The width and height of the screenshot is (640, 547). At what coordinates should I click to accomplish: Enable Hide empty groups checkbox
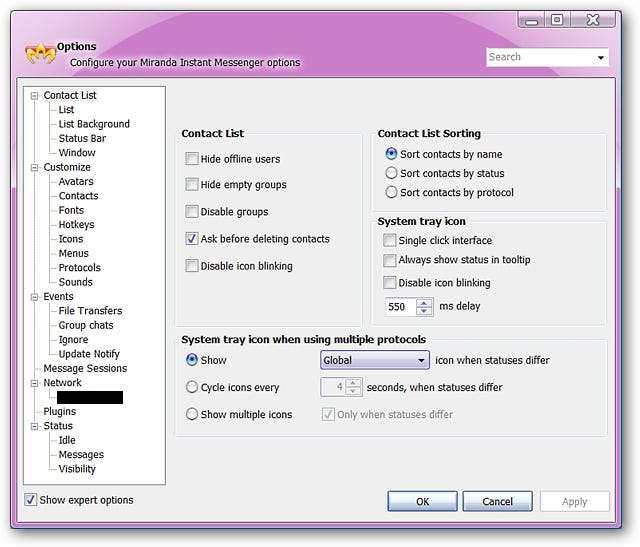[x=192, y=184]
